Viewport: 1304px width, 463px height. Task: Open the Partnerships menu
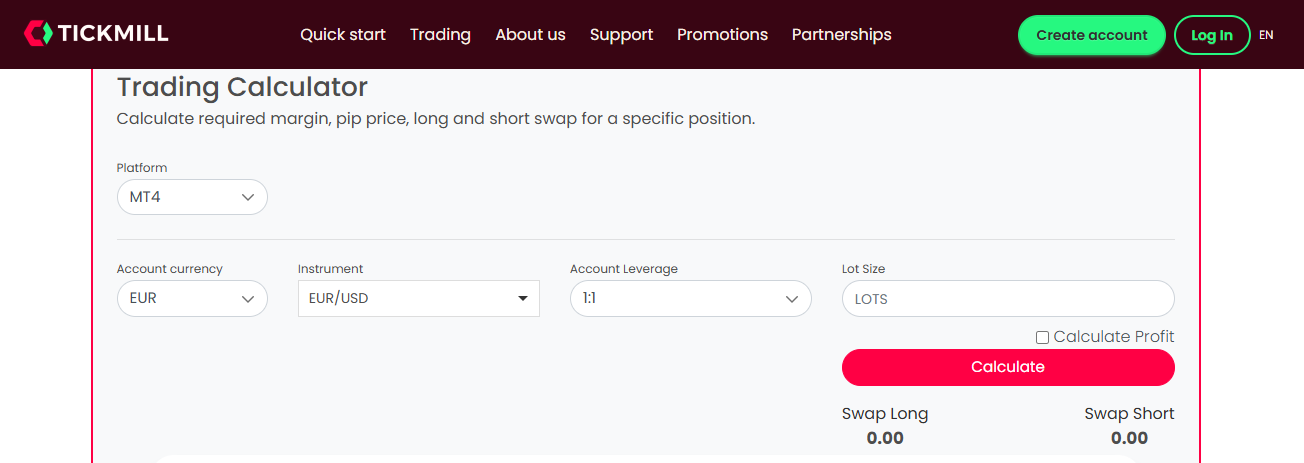click(x=841, y=35)
